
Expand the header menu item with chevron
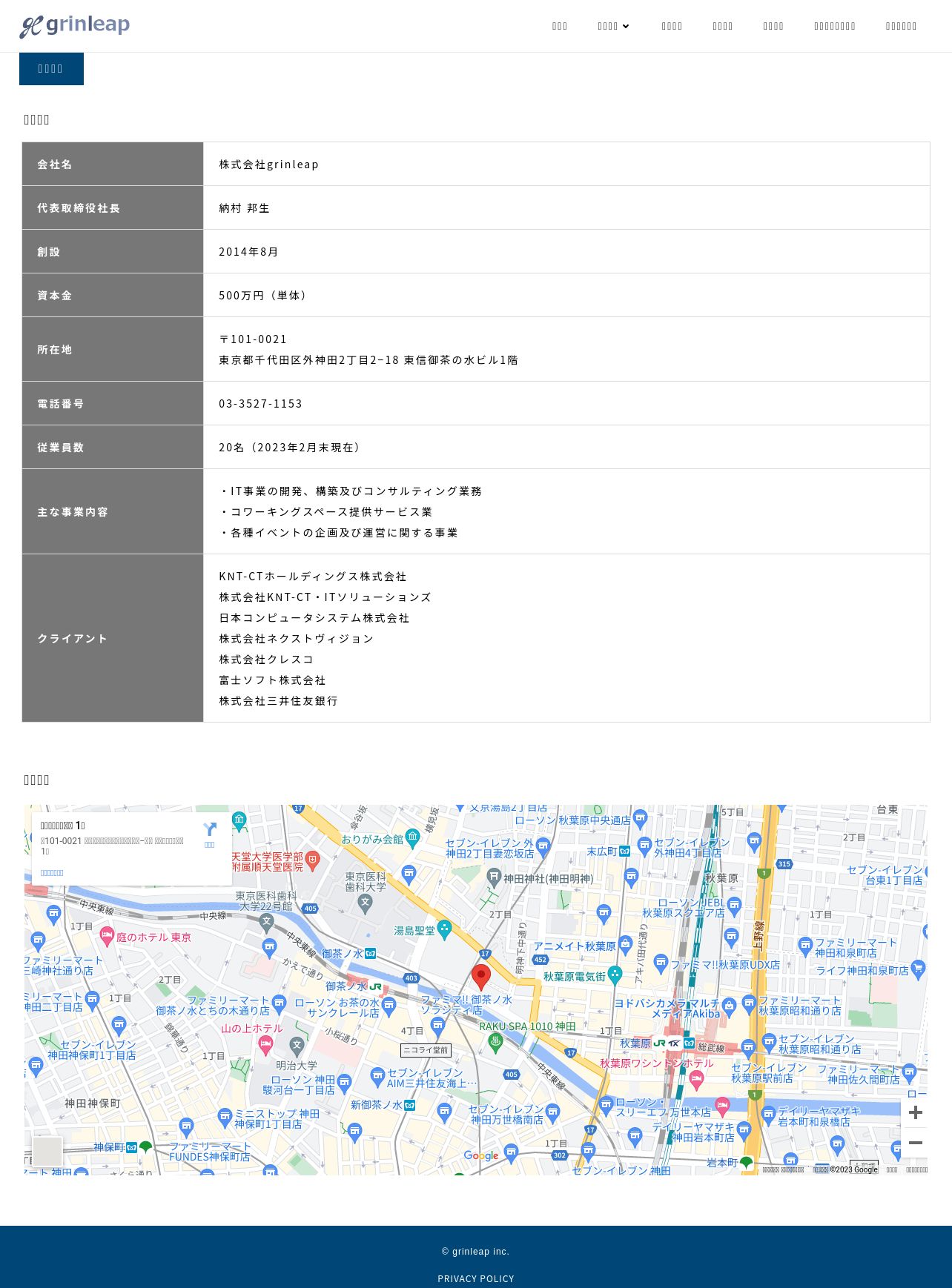613,26
